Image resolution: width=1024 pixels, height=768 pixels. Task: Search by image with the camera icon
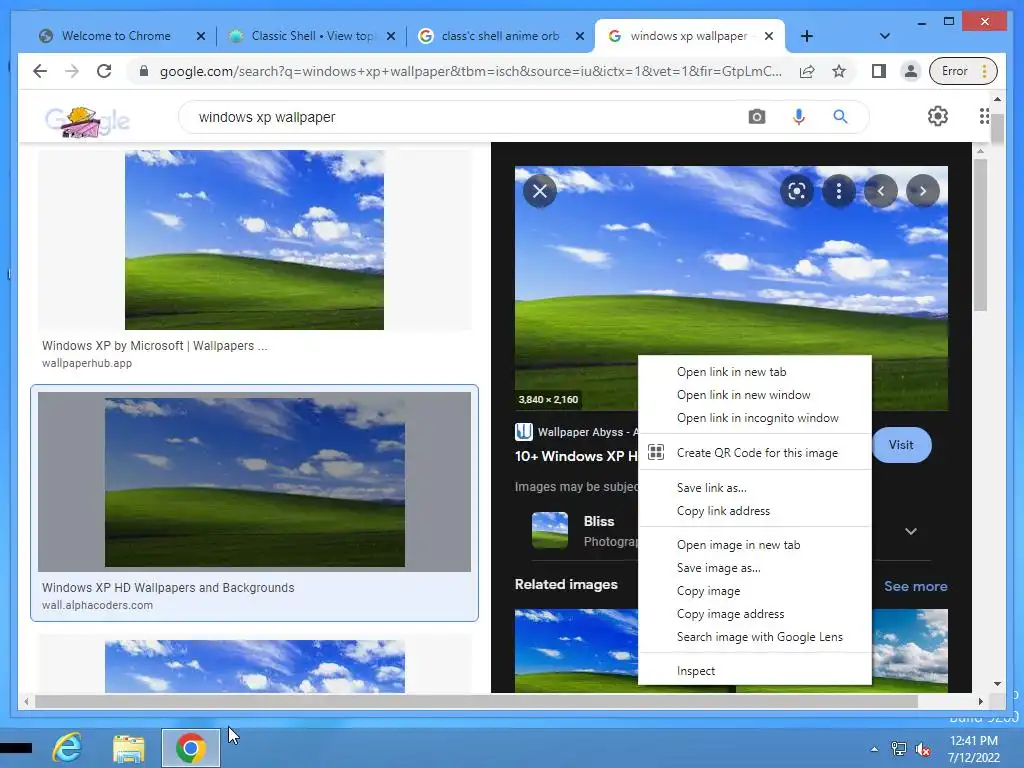(757, 117)
